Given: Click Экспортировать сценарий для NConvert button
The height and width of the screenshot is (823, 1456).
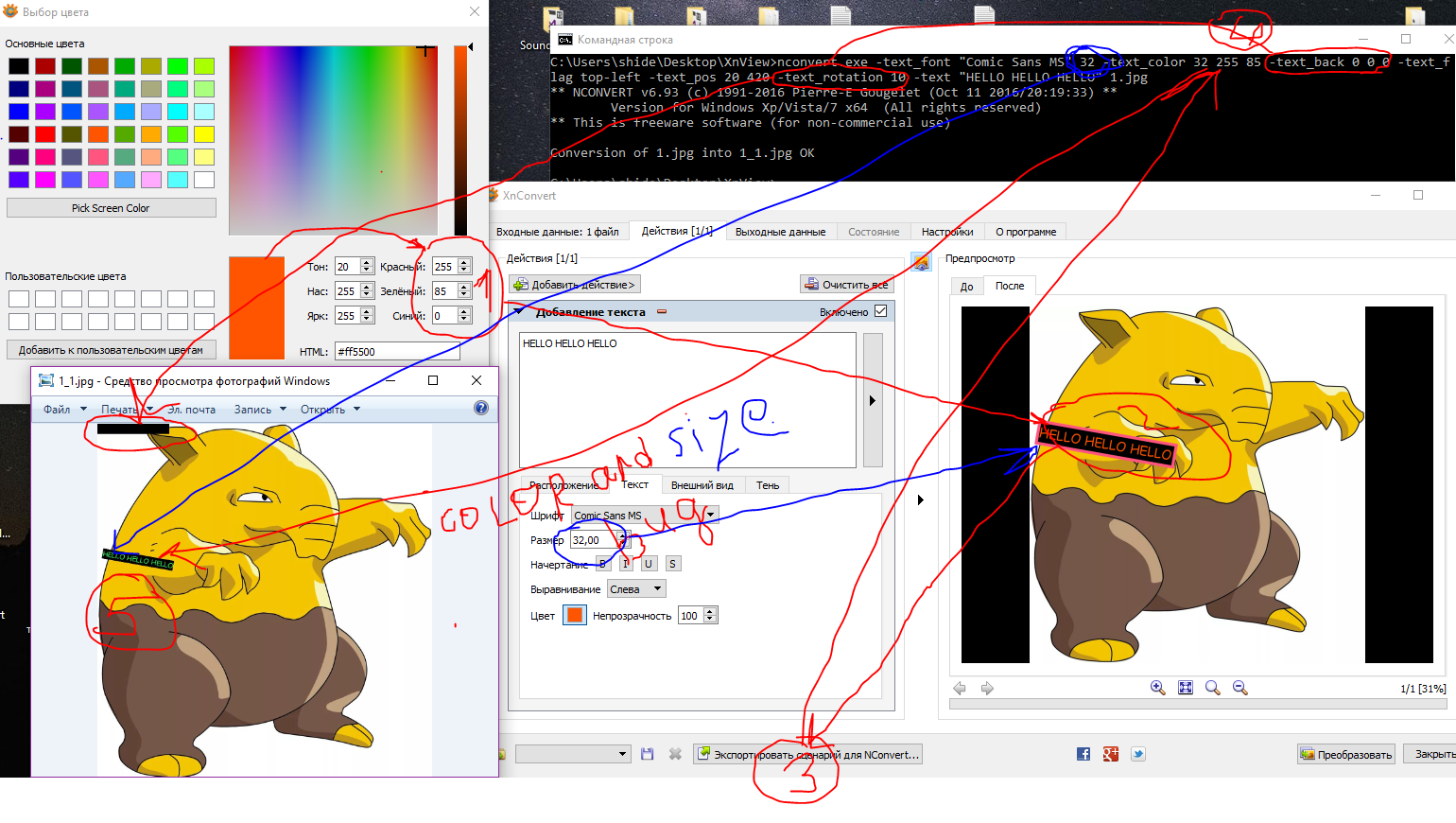Looking at the screenshot, I should point(807,754).
